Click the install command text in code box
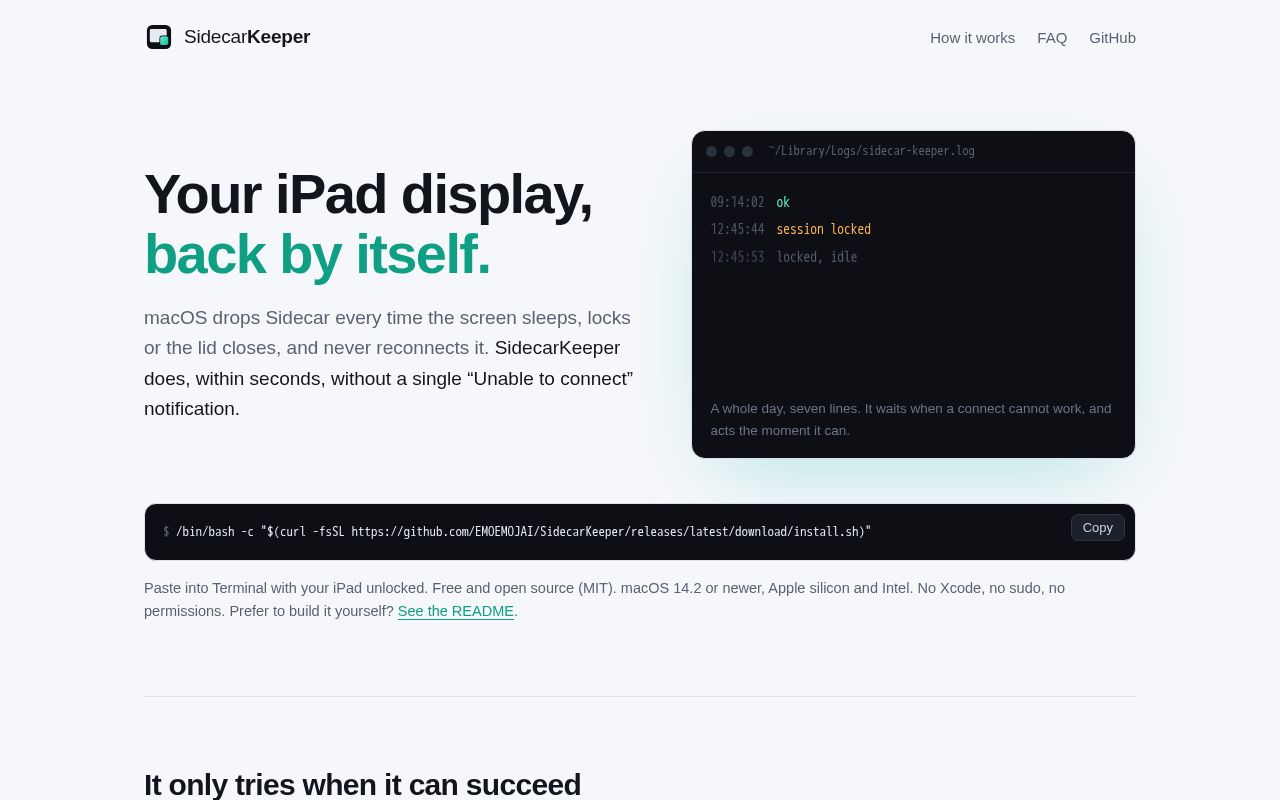 pos(523,532)
